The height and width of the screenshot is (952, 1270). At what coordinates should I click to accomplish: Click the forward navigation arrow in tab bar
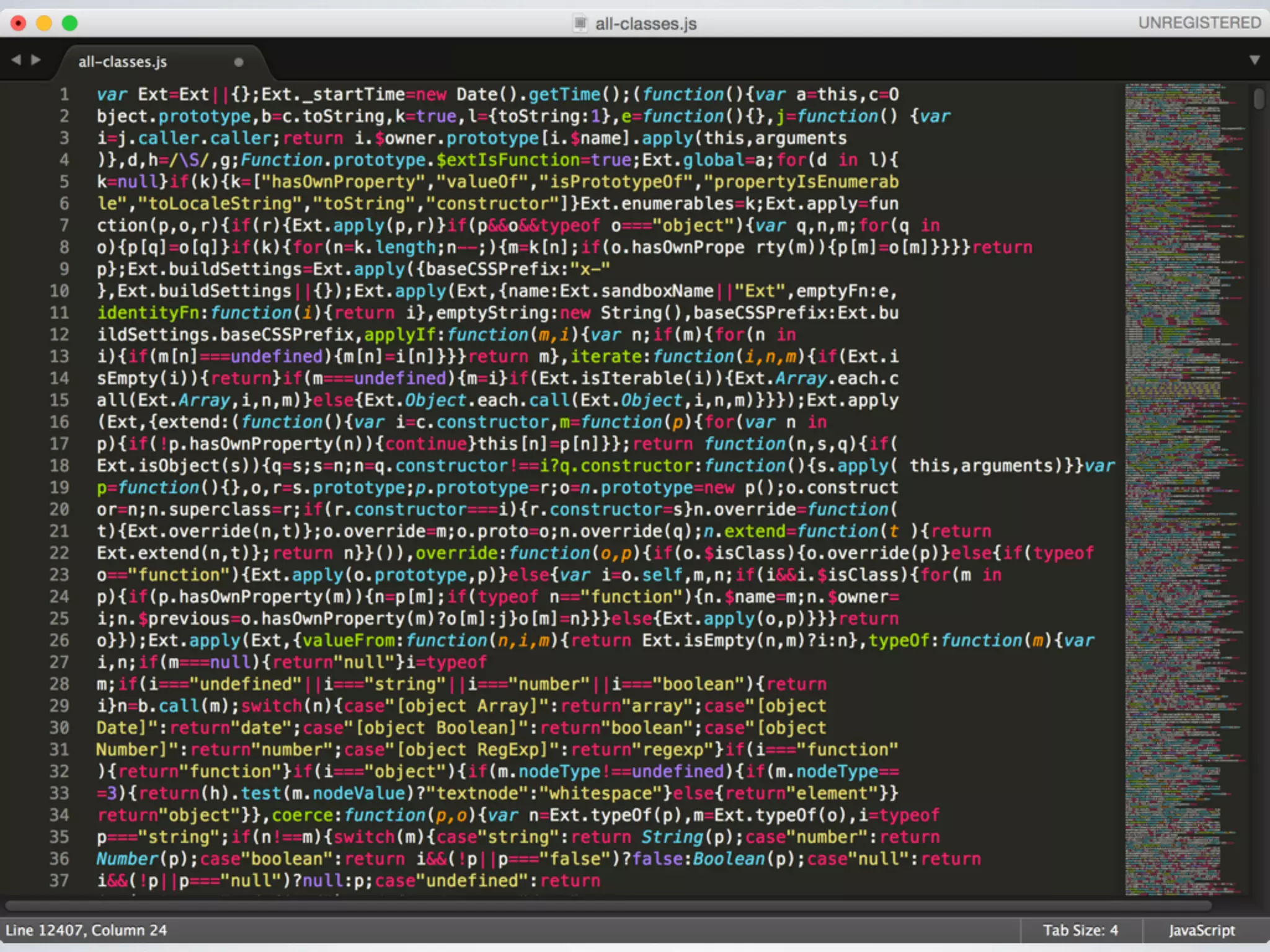[x=36, y=59]
